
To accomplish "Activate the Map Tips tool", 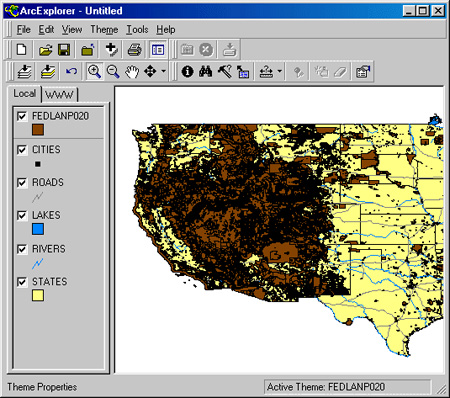I will coord(243,71).
